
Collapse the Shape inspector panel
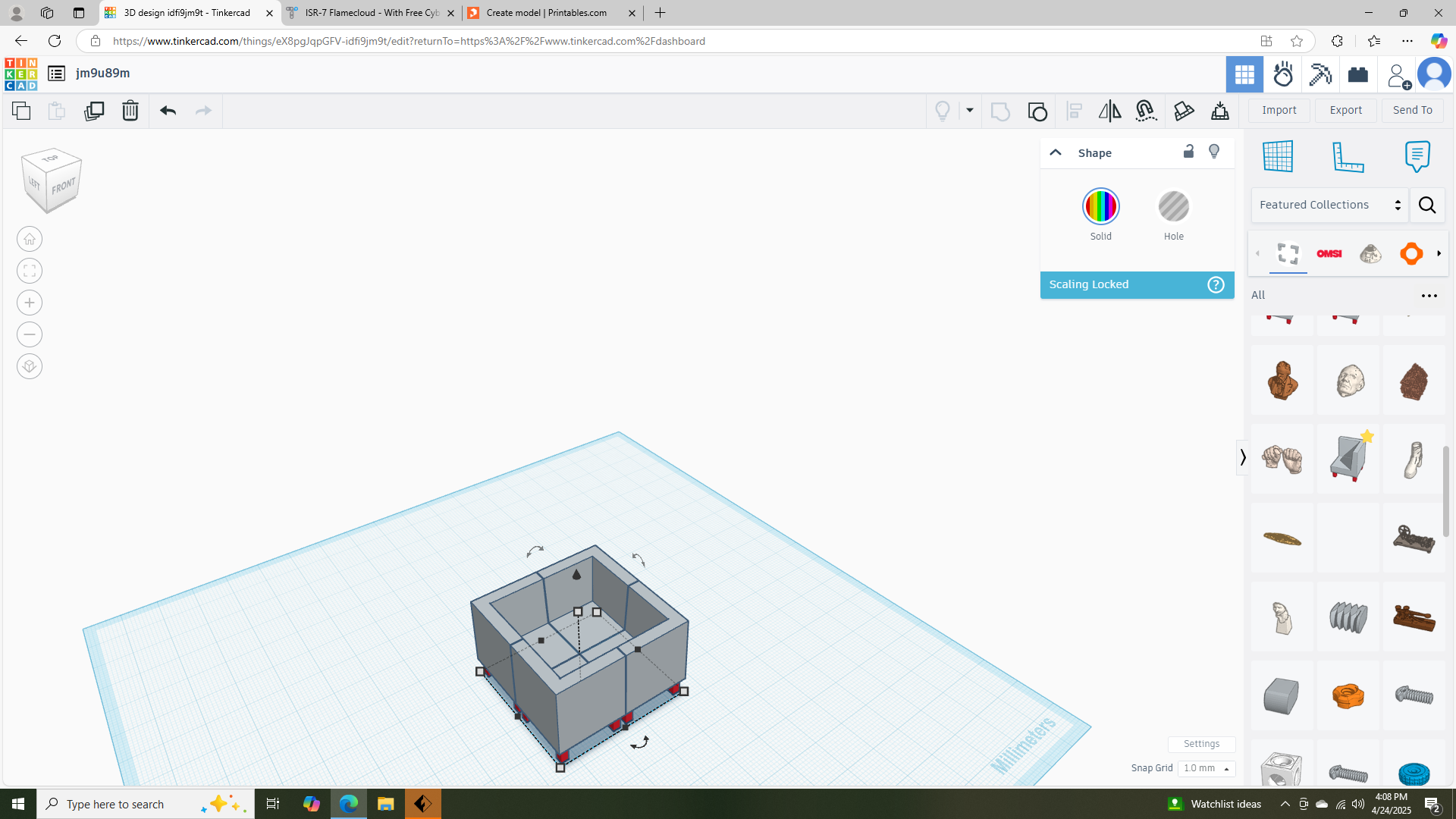pyautogui.click(x=1055, y=152)
